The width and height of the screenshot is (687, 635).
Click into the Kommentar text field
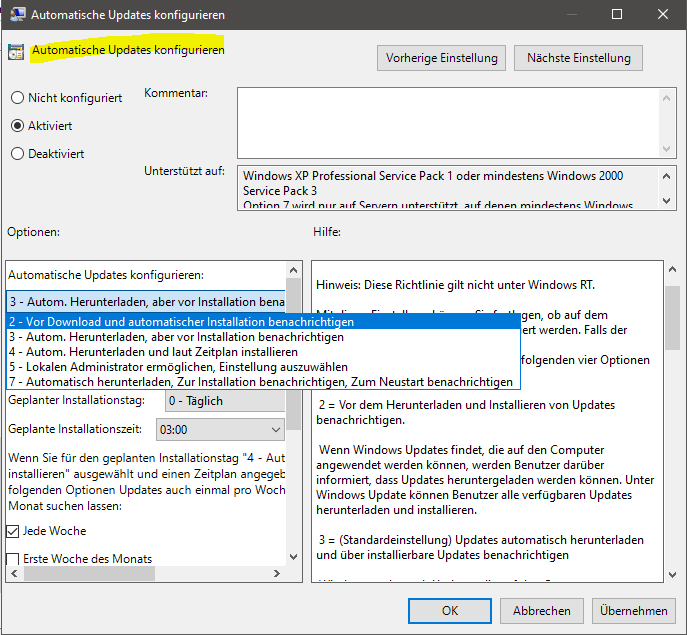coord(448,123)
